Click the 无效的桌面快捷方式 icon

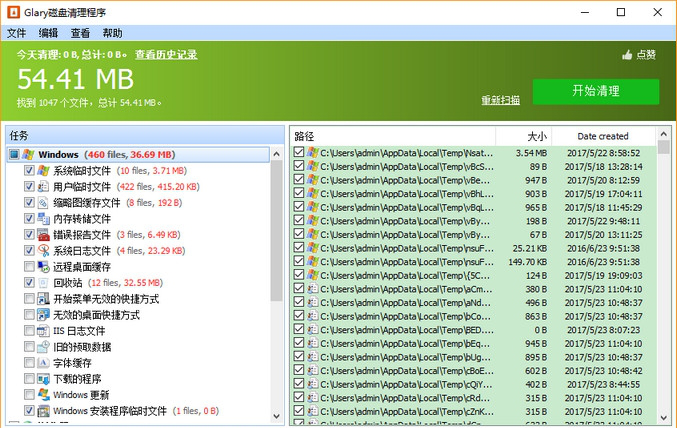(43, 315)
